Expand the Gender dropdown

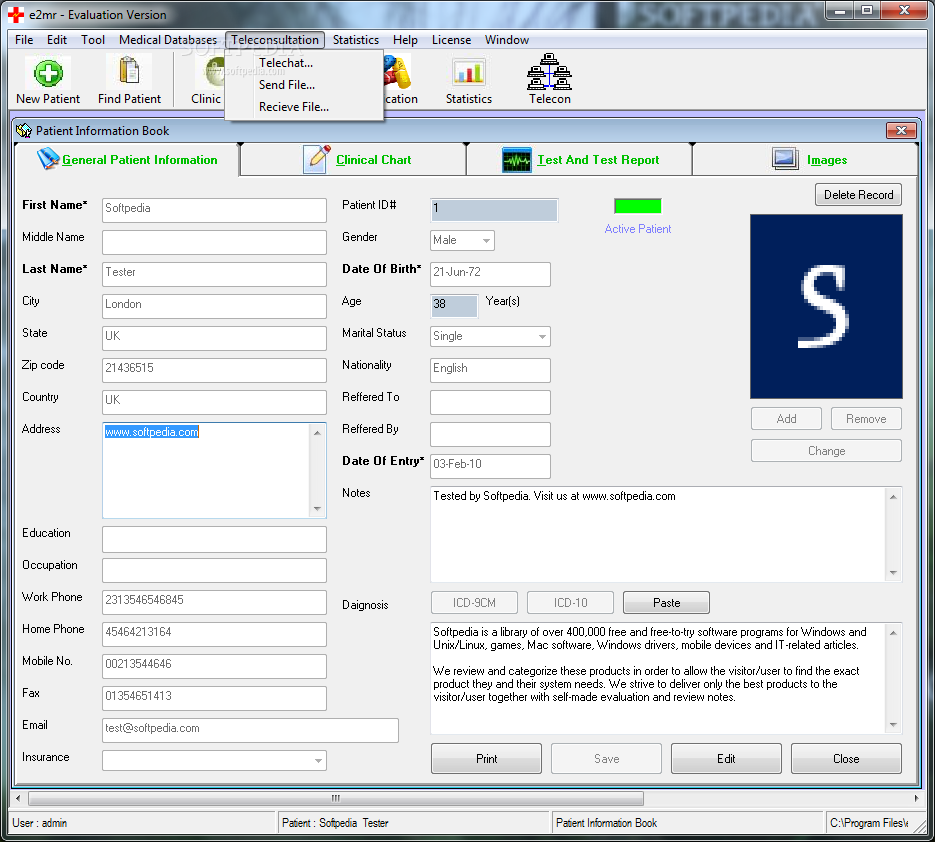pyautogui.click(x=487, y=240)
